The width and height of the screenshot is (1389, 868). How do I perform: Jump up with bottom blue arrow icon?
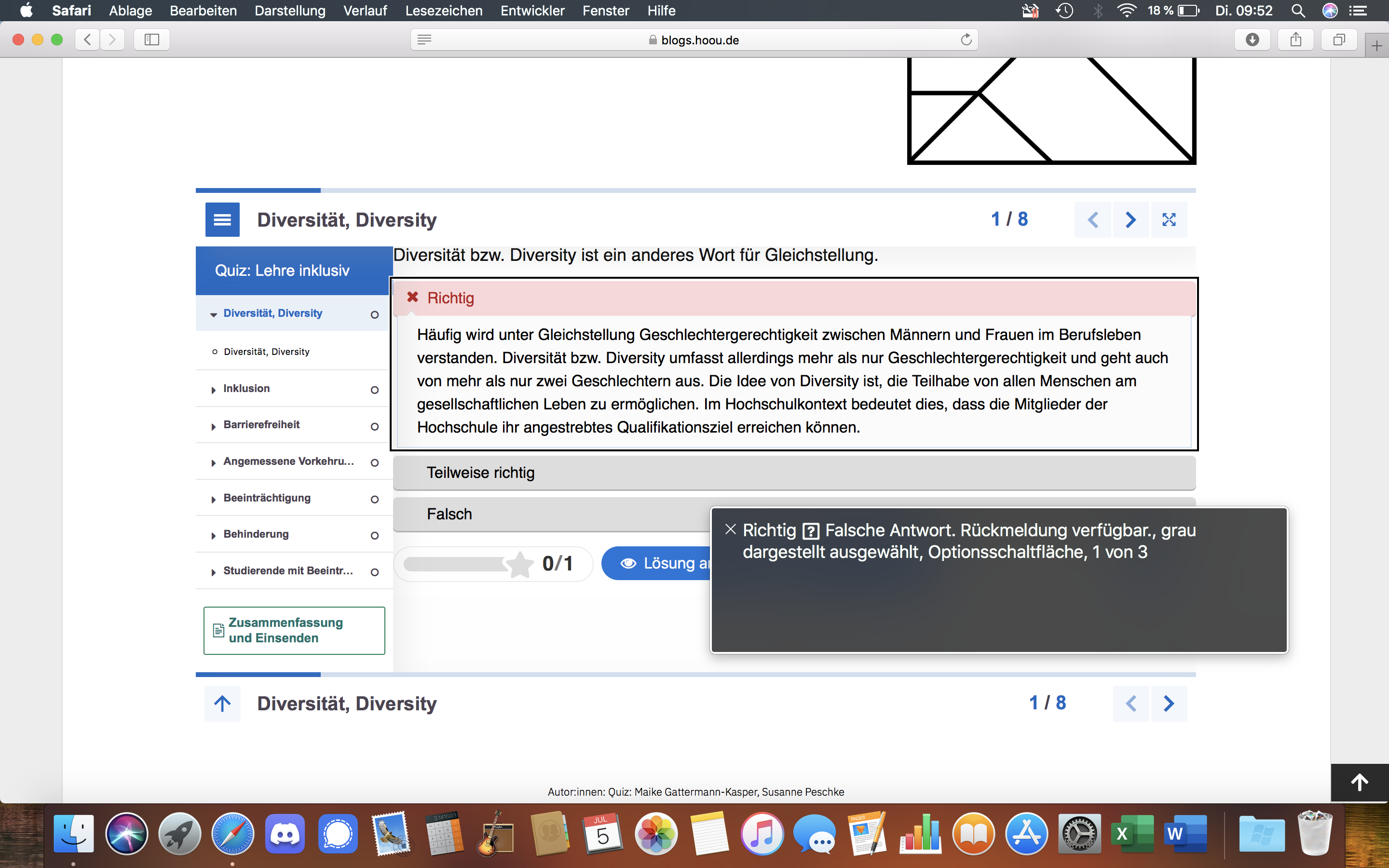(x=222, y=703)
